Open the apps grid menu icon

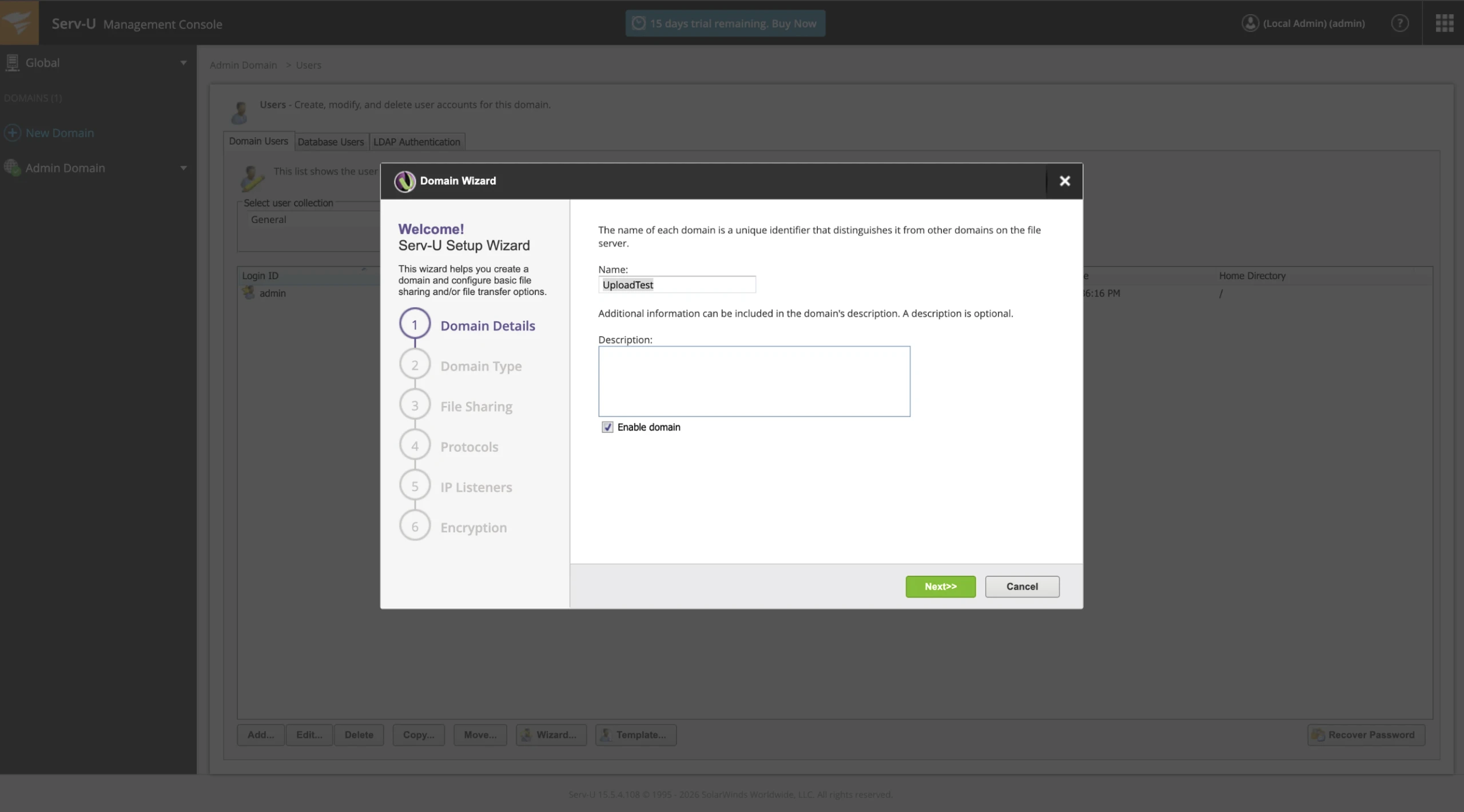1444,23
